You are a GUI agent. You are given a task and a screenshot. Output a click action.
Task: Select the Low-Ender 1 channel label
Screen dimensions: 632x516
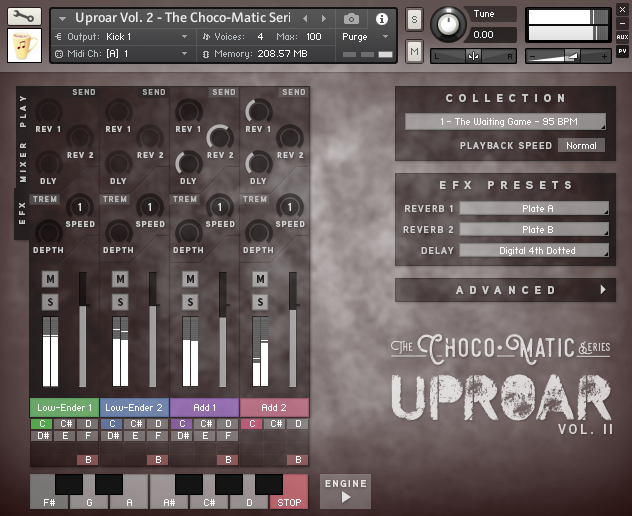[x=64, y=408]
